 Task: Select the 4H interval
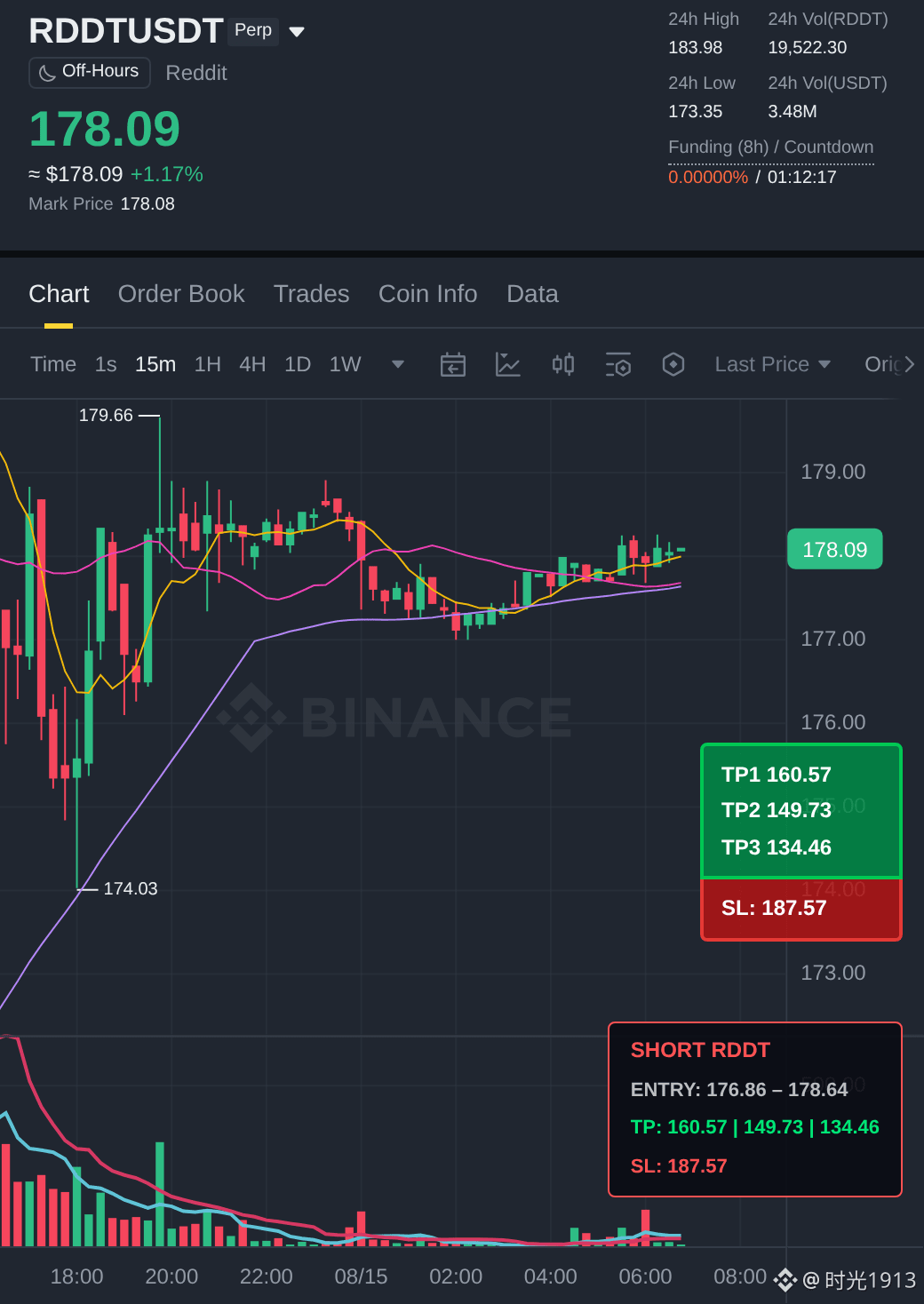[252, 364]
